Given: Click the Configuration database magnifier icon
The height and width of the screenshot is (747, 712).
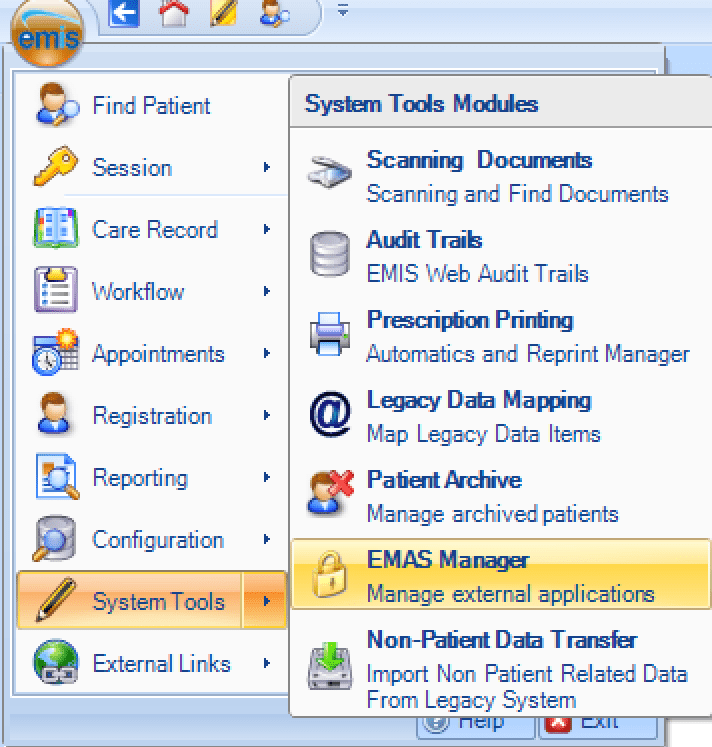Looking at the screenshot, I should [55, 538].
